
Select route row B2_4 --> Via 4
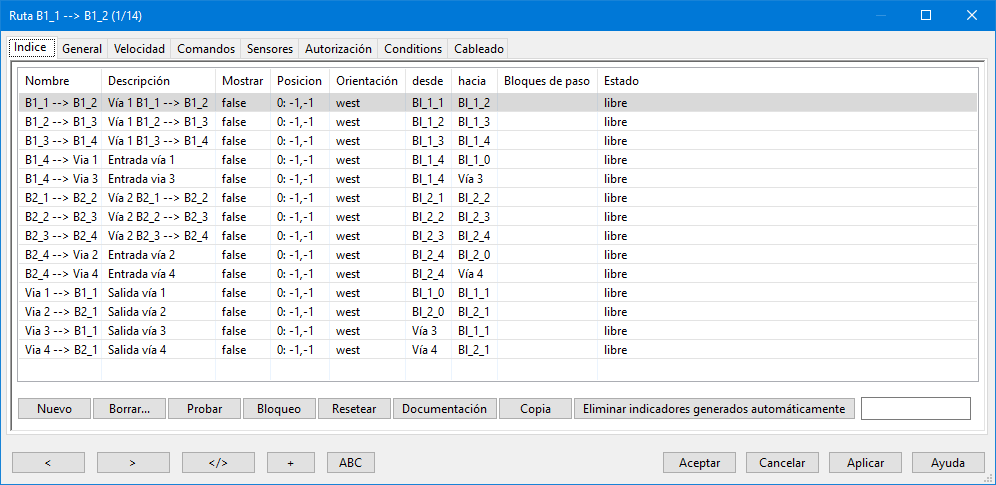point(498,274)
